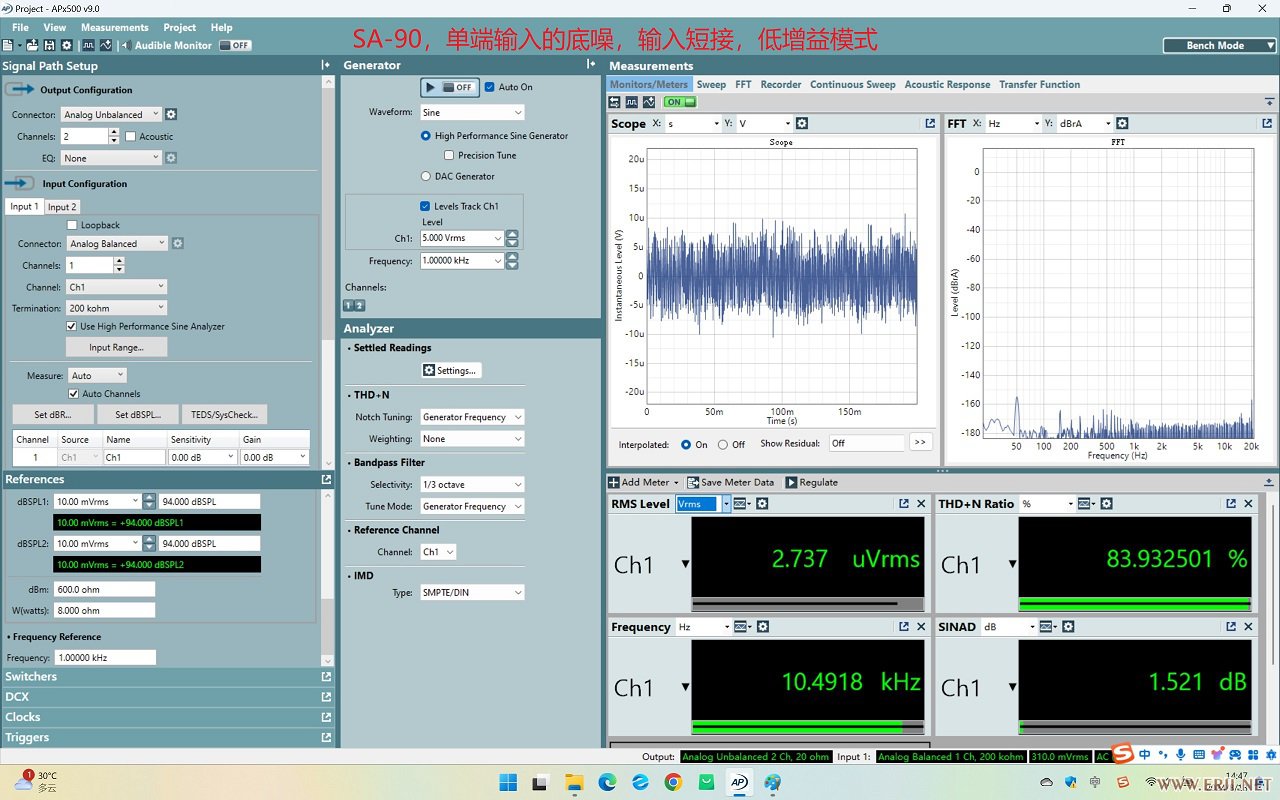The width and height of the screenshot is (1280, 800).
Task: Pop out the FFT graph panel
Action: [1266, 123]
